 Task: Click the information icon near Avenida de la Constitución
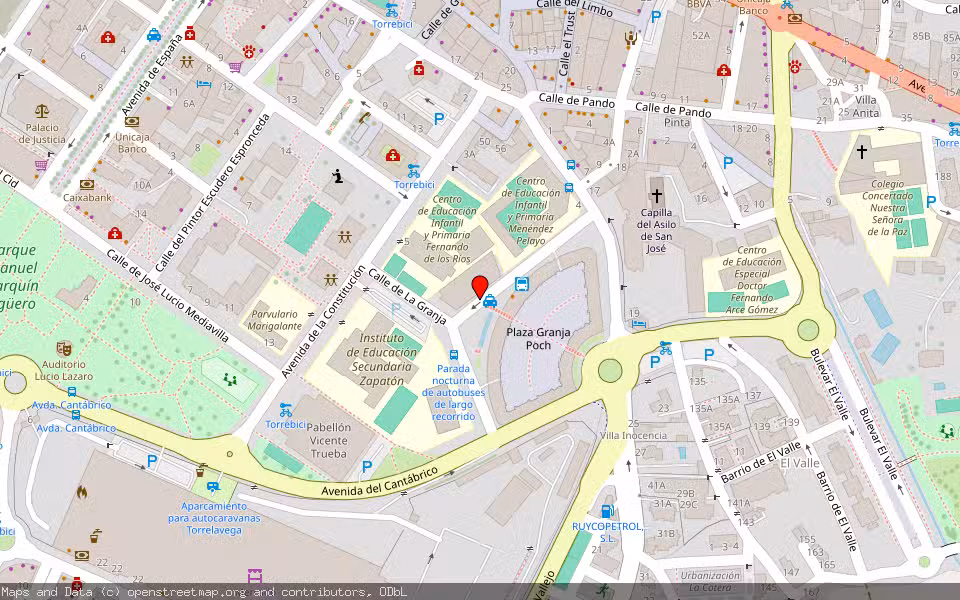(337, 176)
